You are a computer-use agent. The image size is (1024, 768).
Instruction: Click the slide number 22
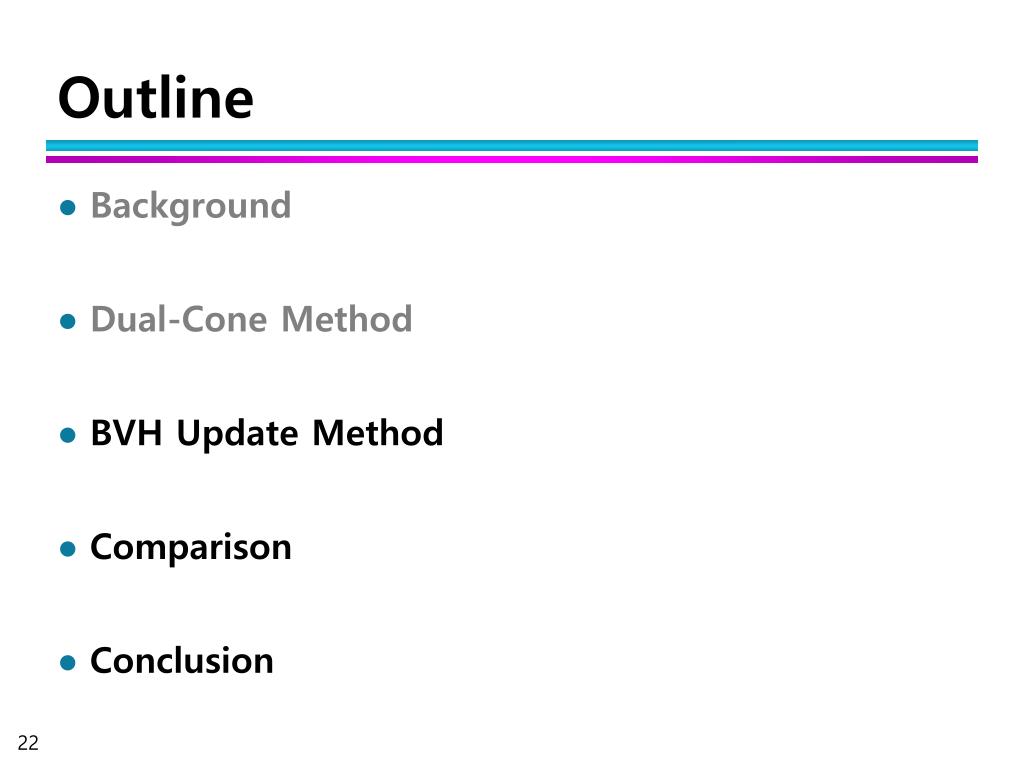pos(28,743)
